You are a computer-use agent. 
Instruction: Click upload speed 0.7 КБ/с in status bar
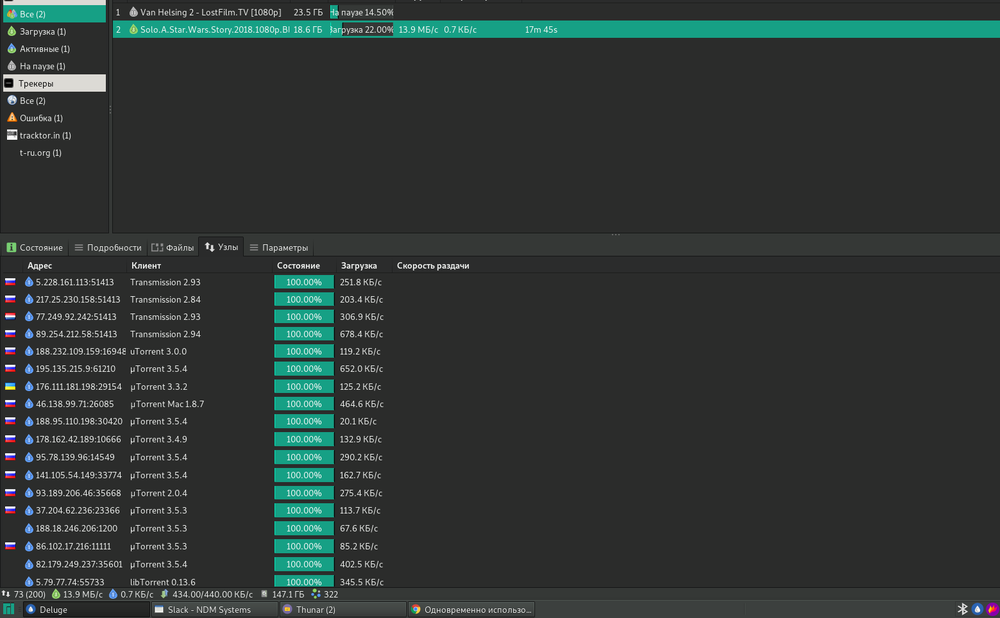tap(136, 594)
